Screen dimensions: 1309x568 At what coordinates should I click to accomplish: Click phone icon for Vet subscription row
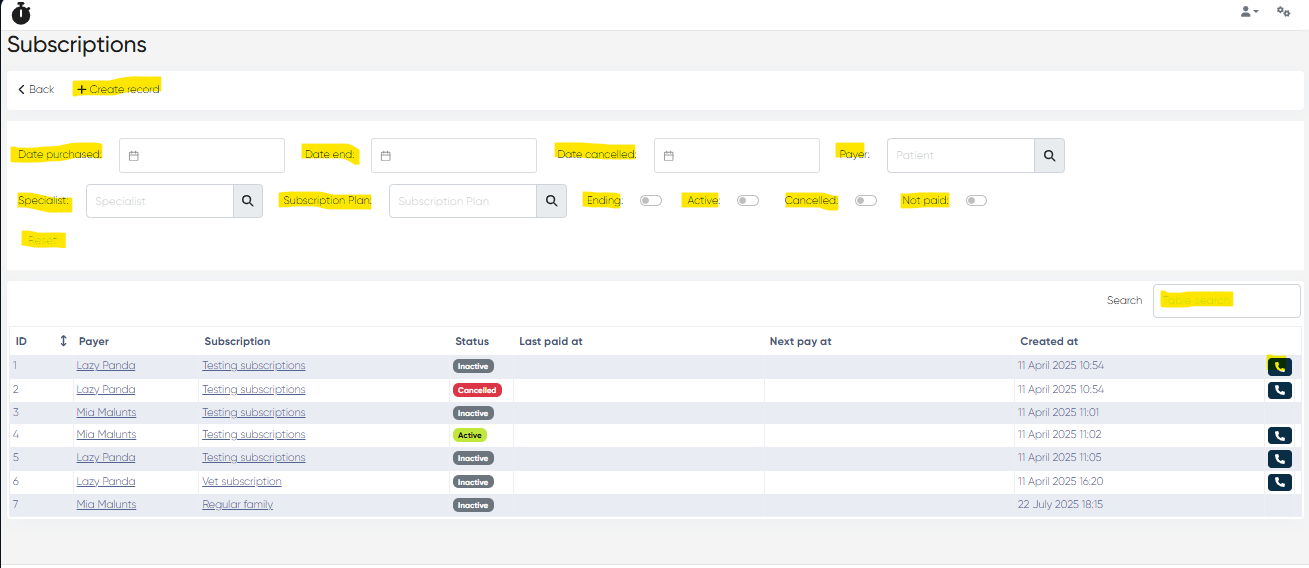pos(1279,482)
